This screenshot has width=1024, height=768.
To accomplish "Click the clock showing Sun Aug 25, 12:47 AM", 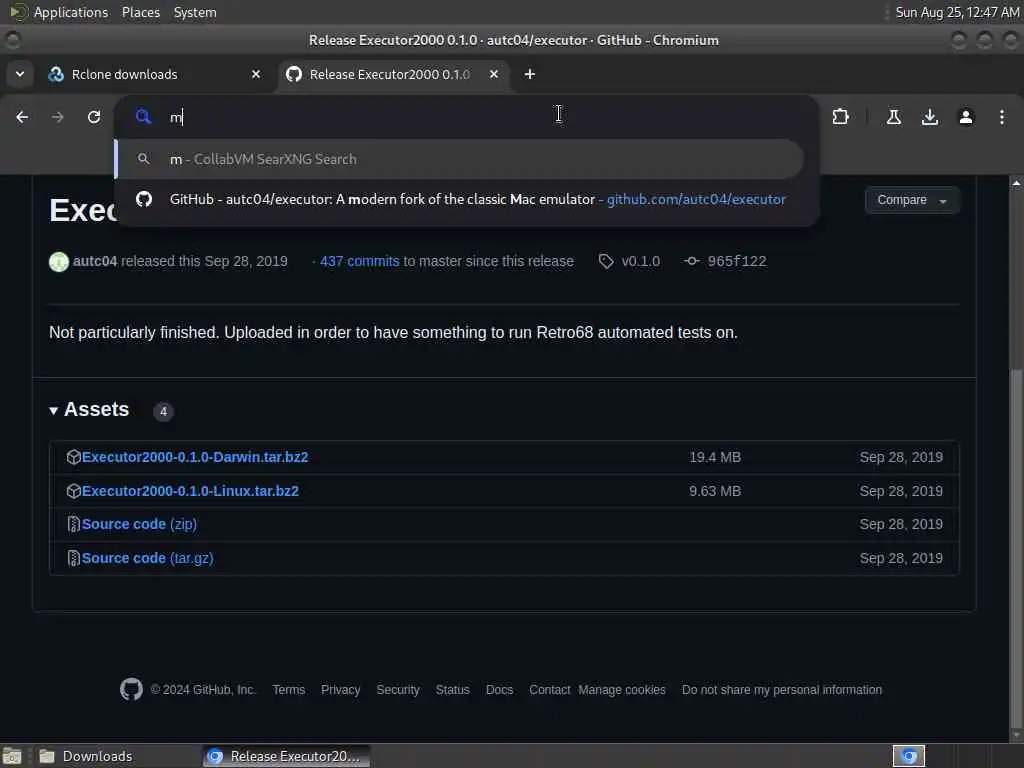I will tap(957, 12).
